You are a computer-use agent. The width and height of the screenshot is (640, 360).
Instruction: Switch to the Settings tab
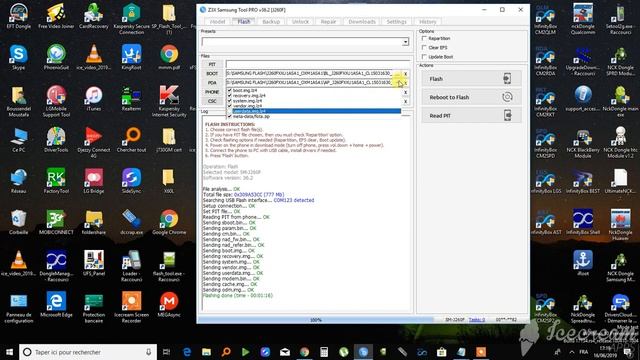[x=397, y=22]
